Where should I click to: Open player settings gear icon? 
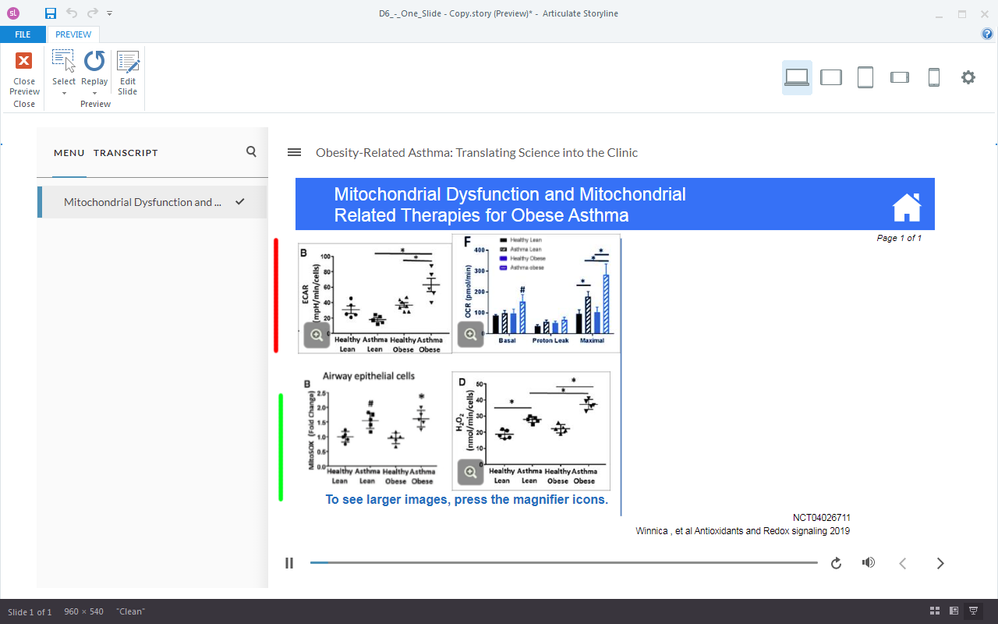click(968, 78)
